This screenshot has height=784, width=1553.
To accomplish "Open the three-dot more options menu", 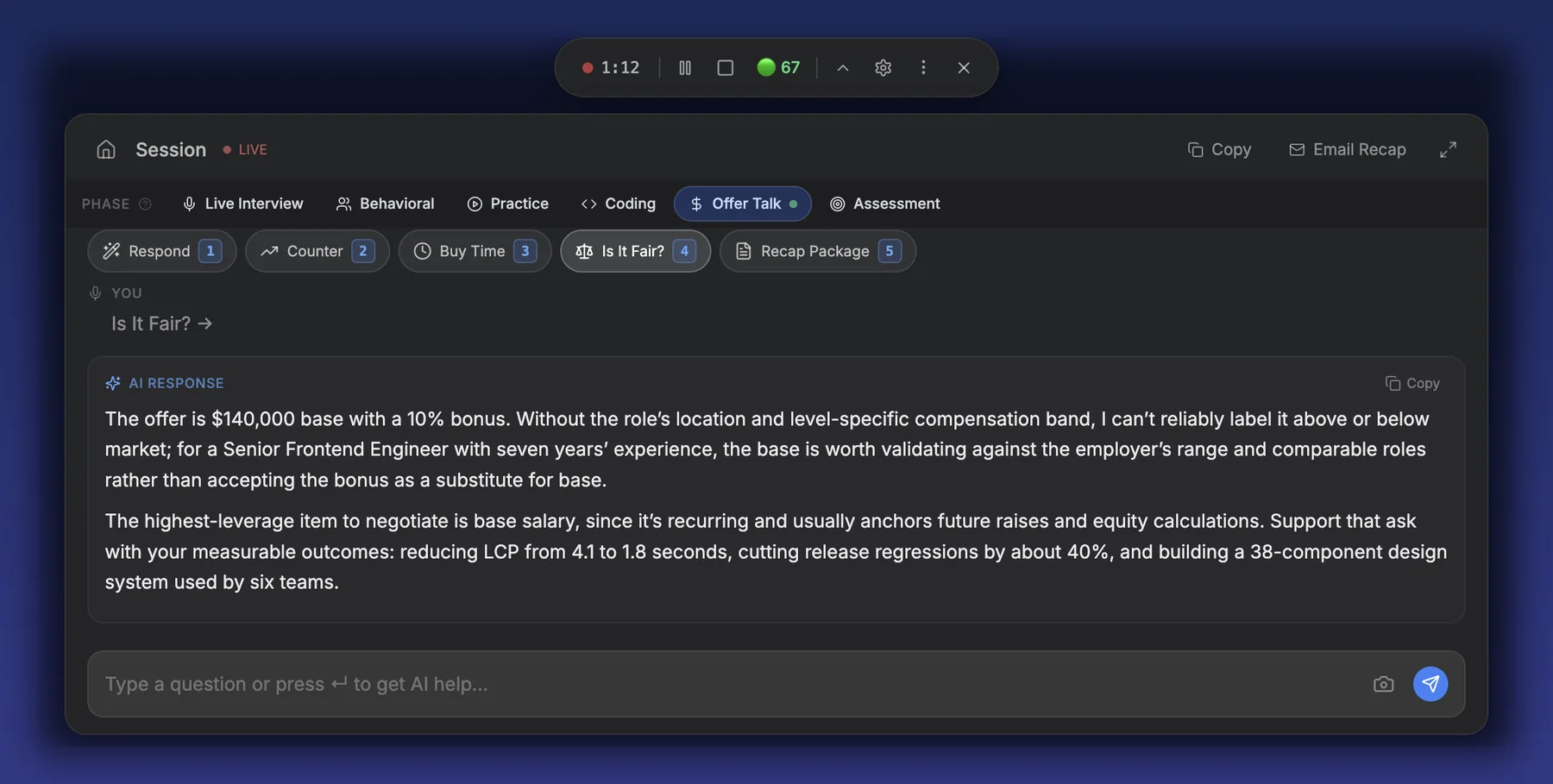I will pos(923,67).
